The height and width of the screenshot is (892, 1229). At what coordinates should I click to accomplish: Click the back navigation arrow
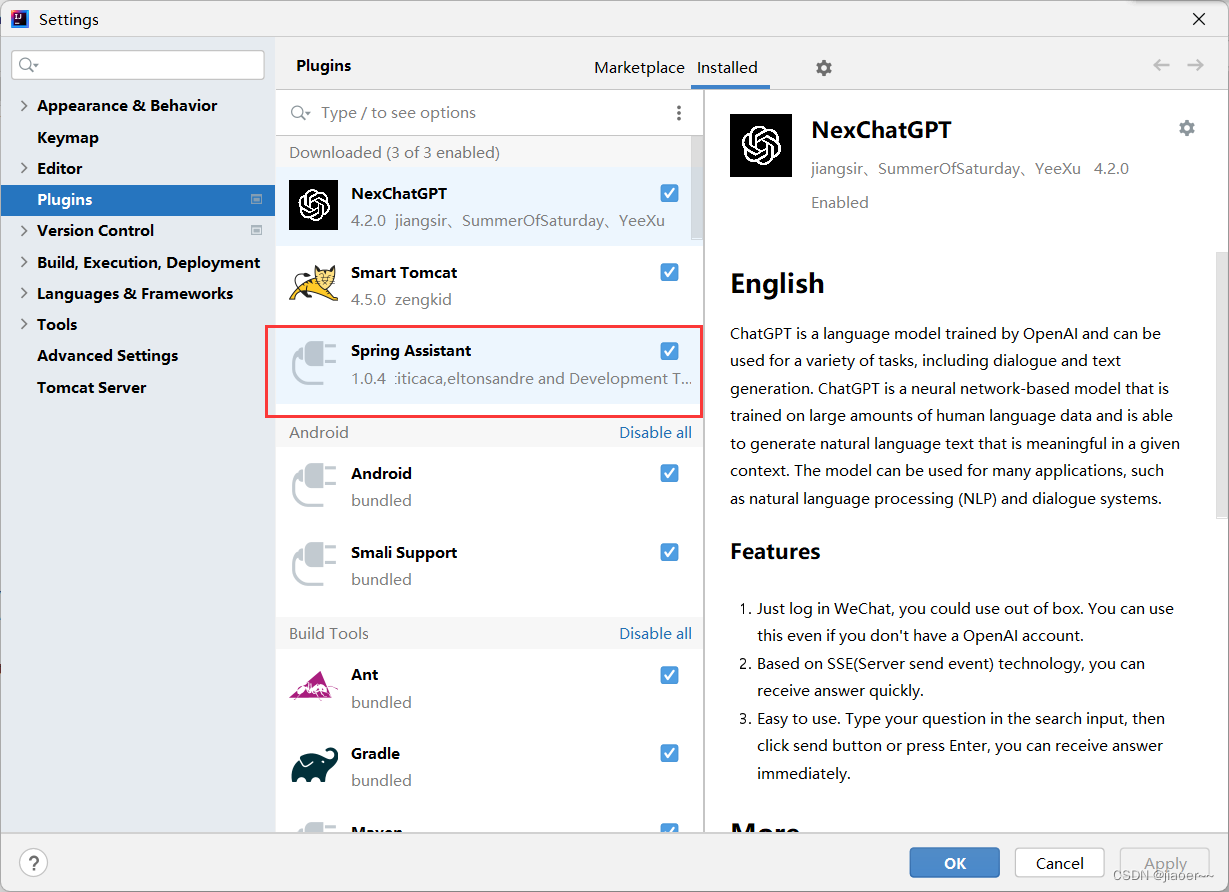(1161, 65)
